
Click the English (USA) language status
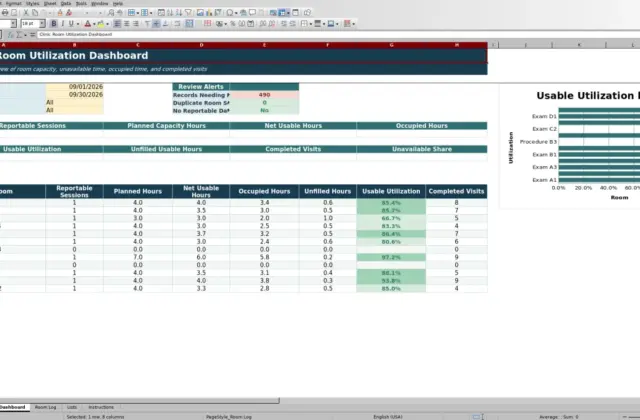tap(388, 417)
